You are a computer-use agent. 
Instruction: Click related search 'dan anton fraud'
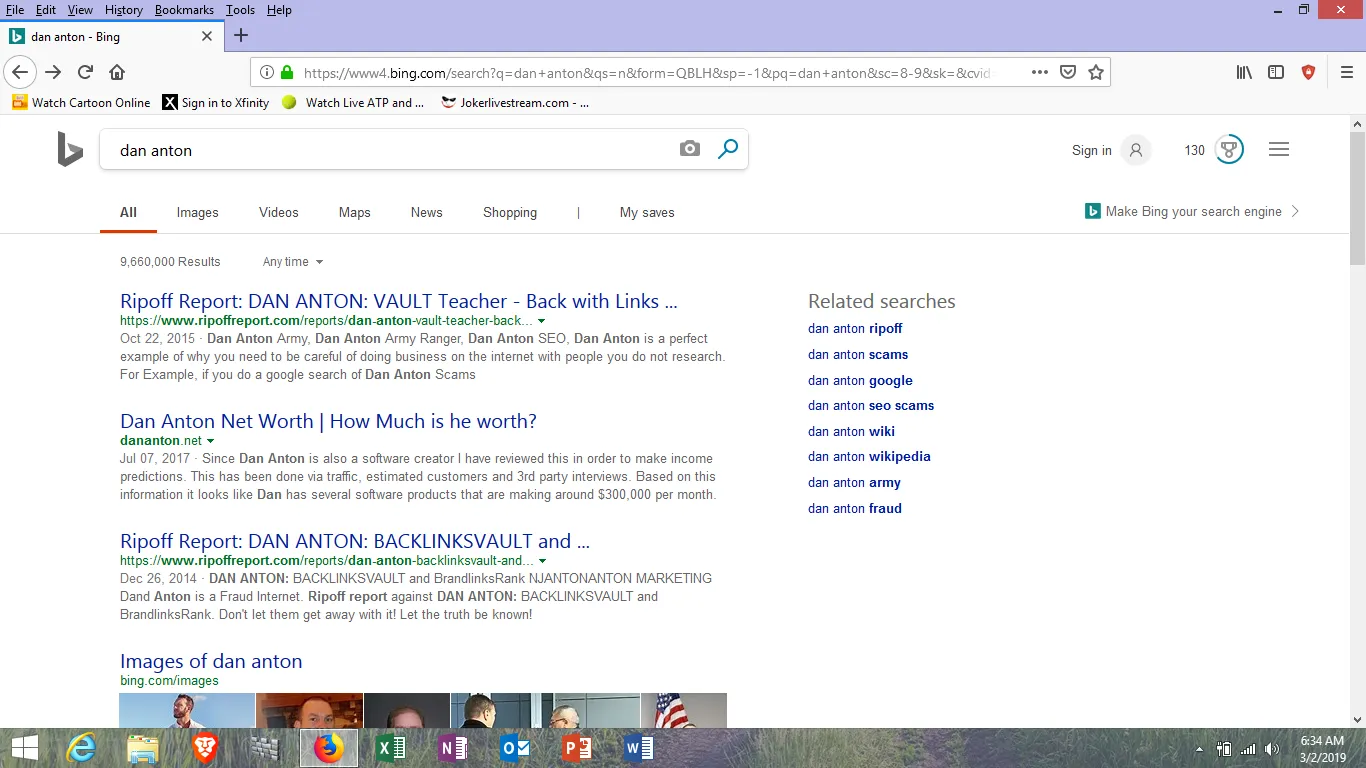pyautogui.click(x=855, y=508)
